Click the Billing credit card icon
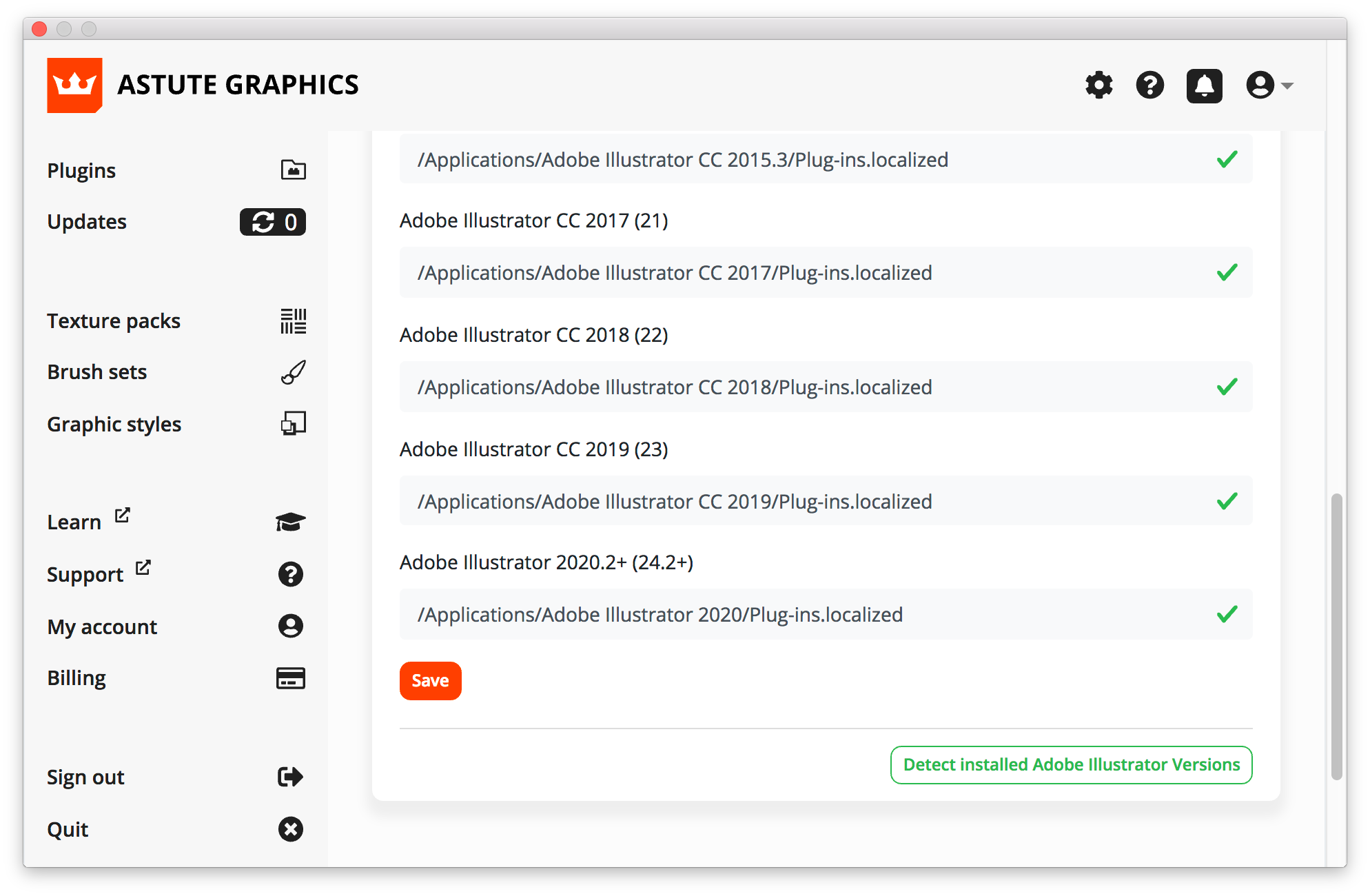 pos(290,678)
